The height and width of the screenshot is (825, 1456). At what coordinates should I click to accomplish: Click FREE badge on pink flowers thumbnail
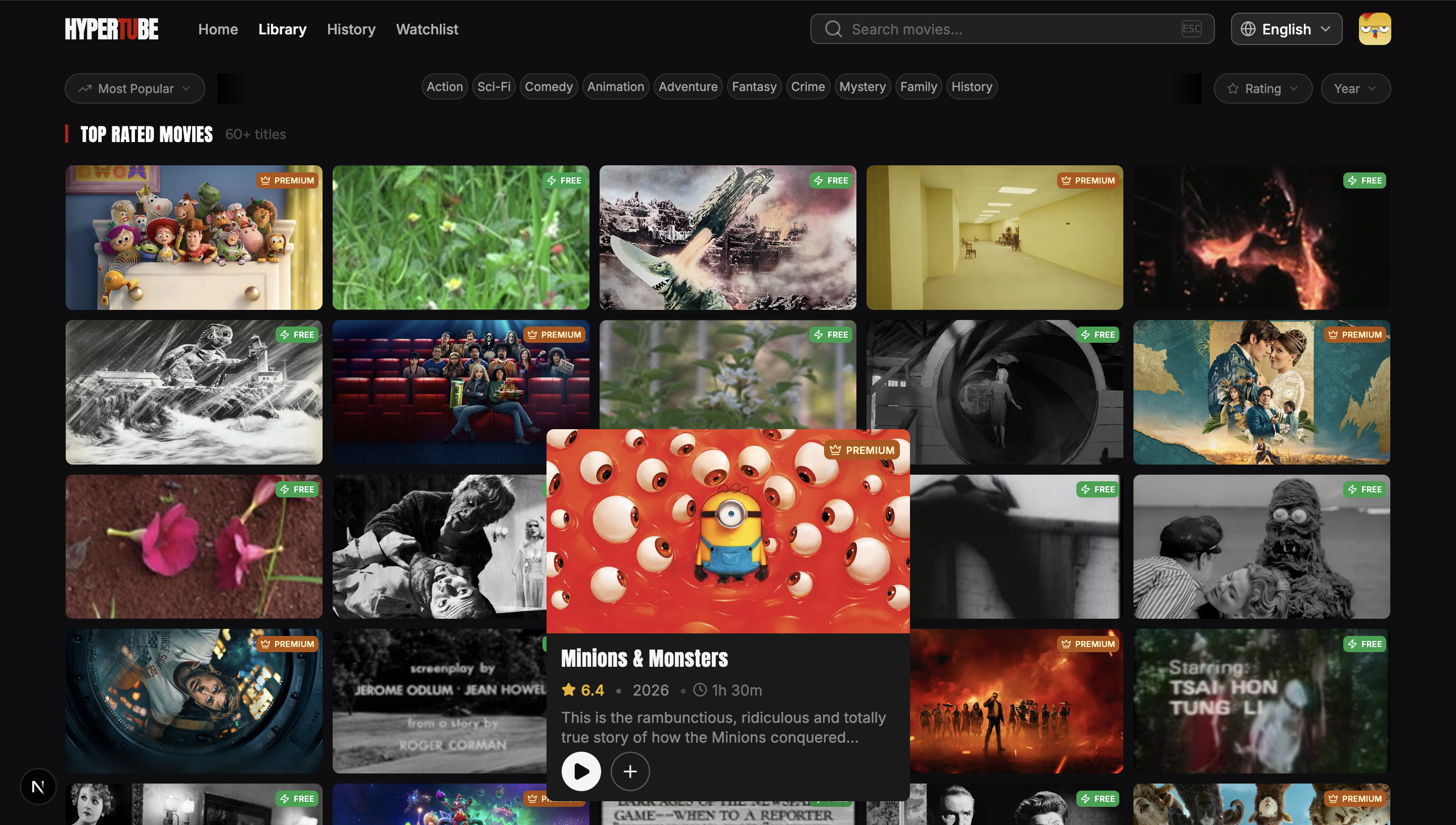[x=297, y=489]
